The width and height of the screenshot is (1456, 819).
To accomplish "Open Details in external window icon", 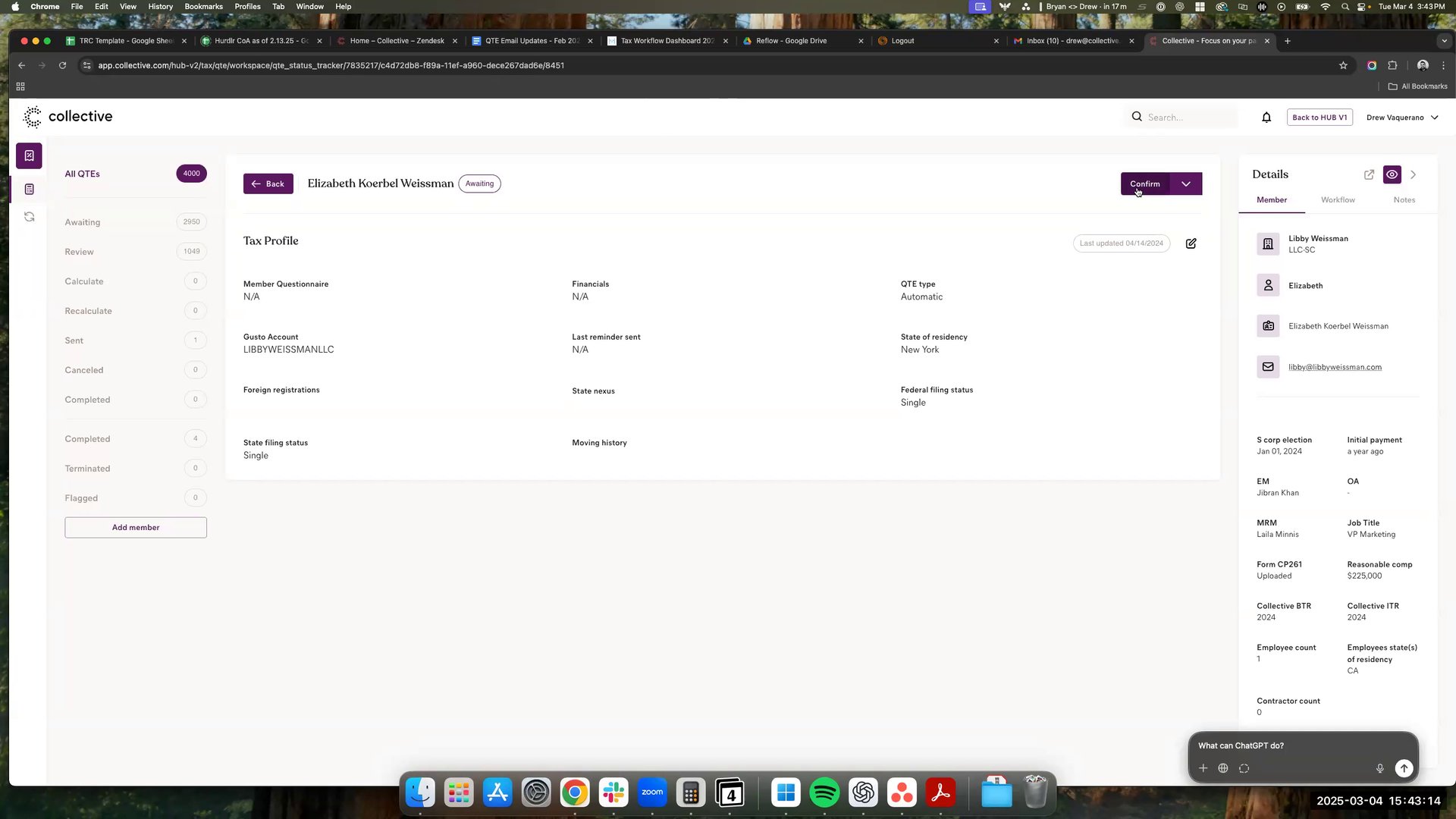I will pyautogui.click(x=1369, y=174).
